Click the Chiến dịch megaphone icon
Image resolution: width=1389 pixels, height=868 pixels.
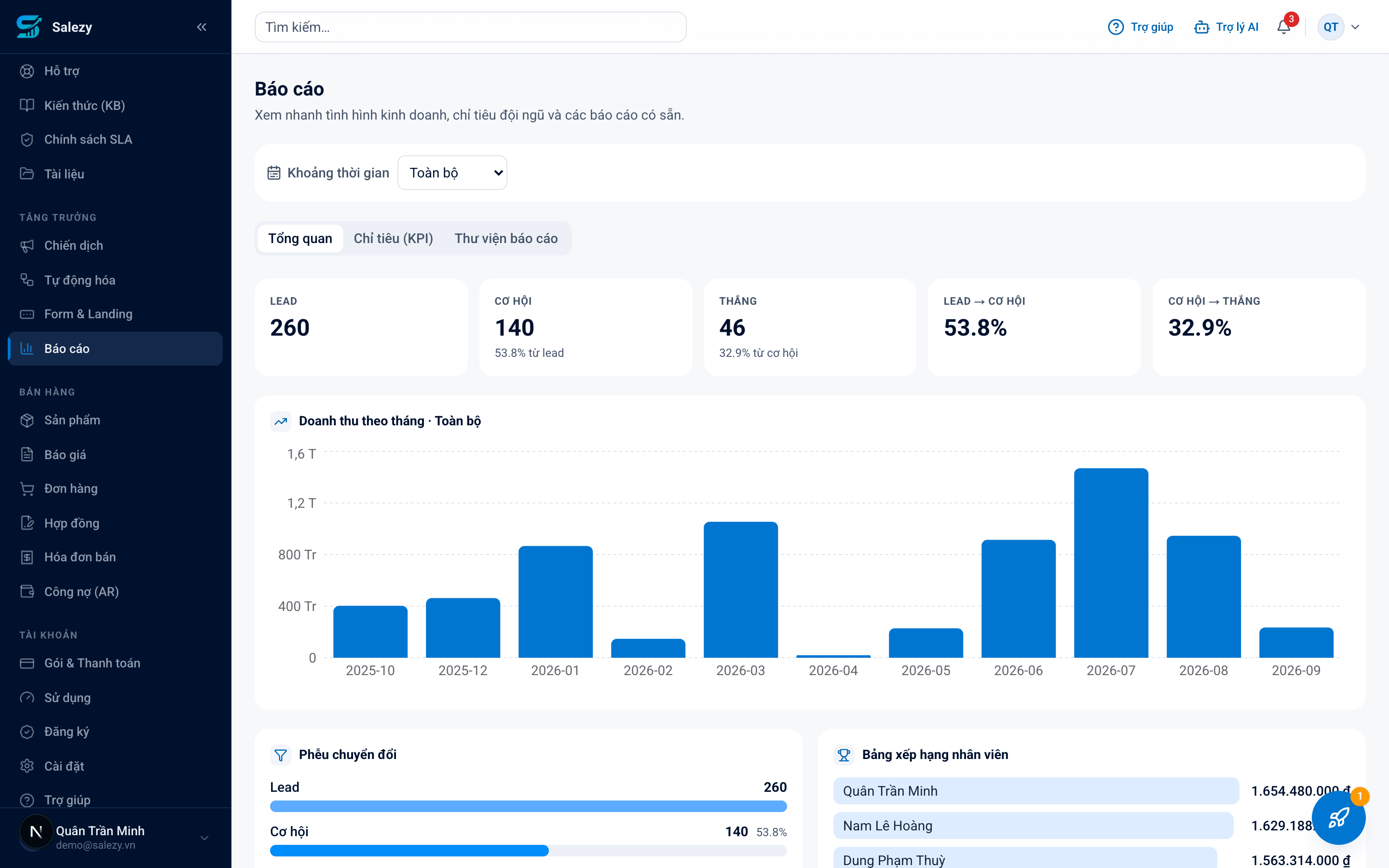27,246
